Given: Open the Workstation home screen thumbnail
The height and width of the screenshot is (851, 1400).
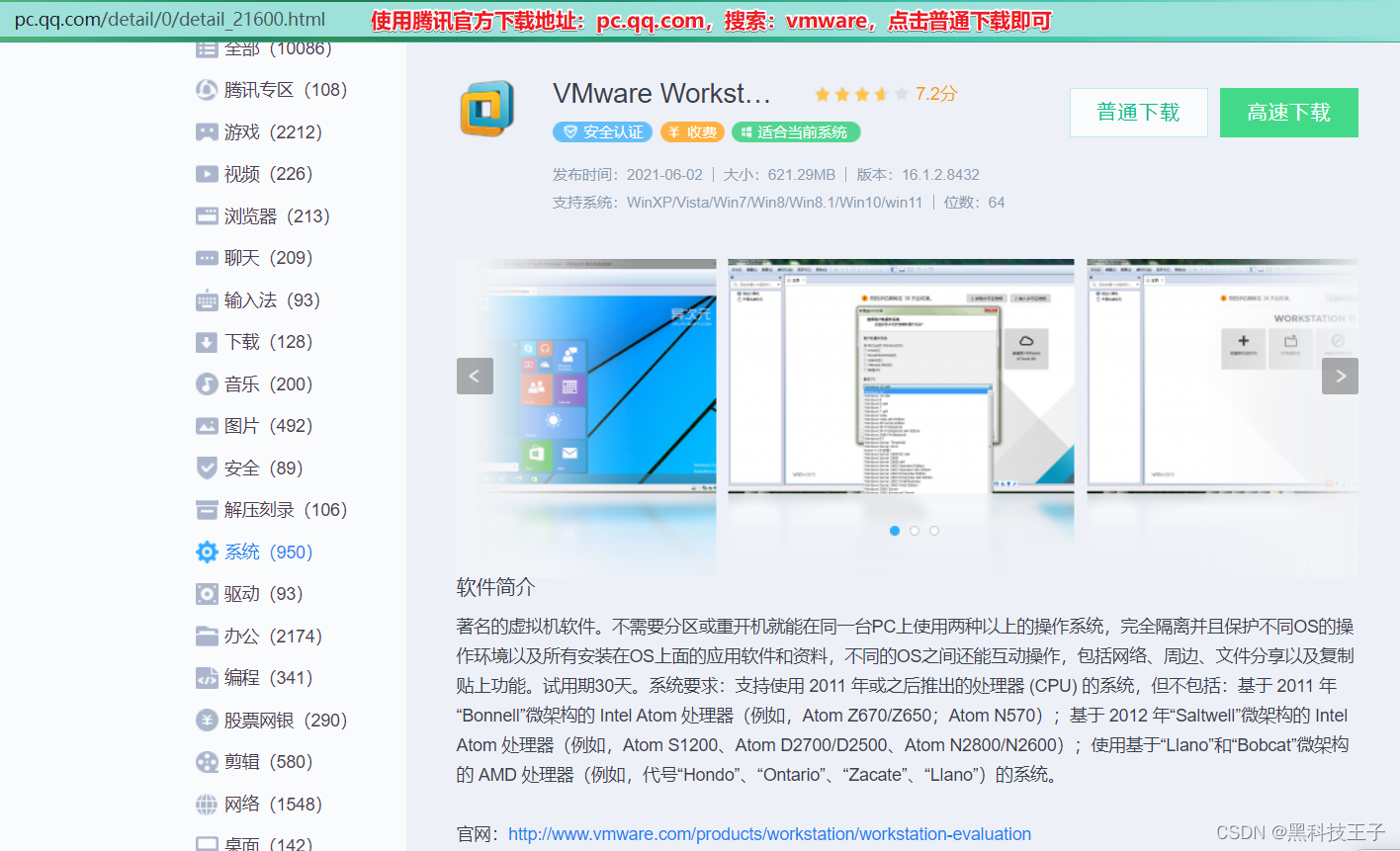Looking at the screenshot, I should 1222,376.
